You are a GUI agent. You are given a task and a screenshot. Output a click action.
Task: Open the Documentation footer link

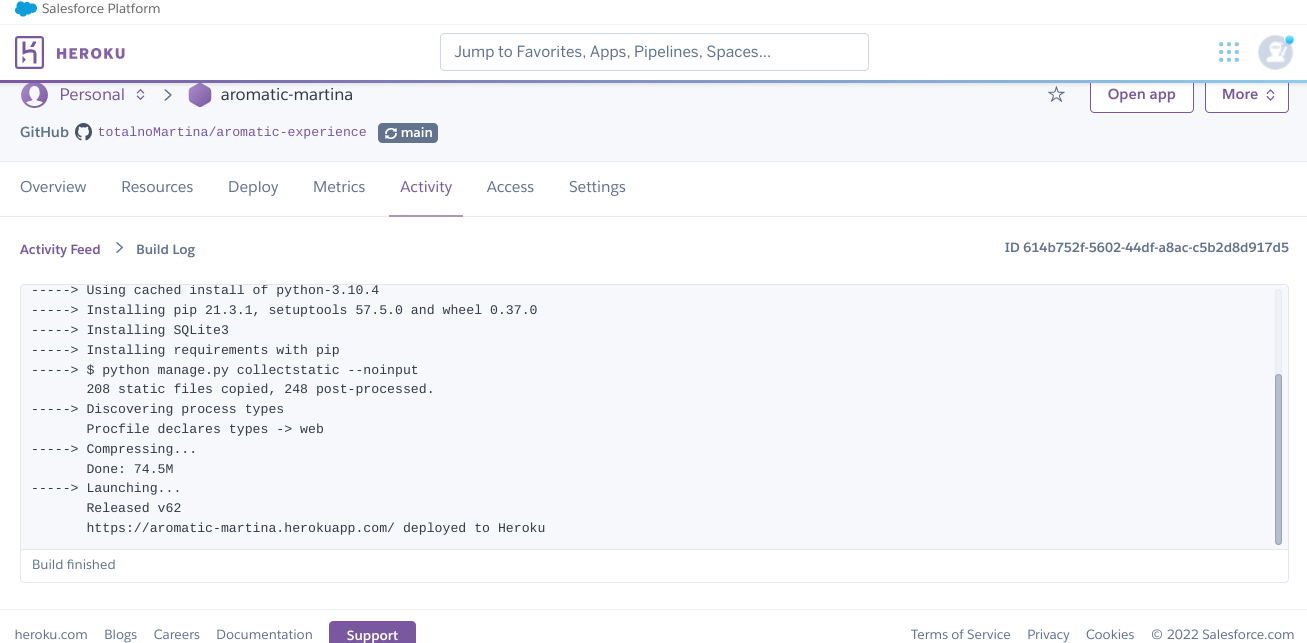tap(264, 634)
